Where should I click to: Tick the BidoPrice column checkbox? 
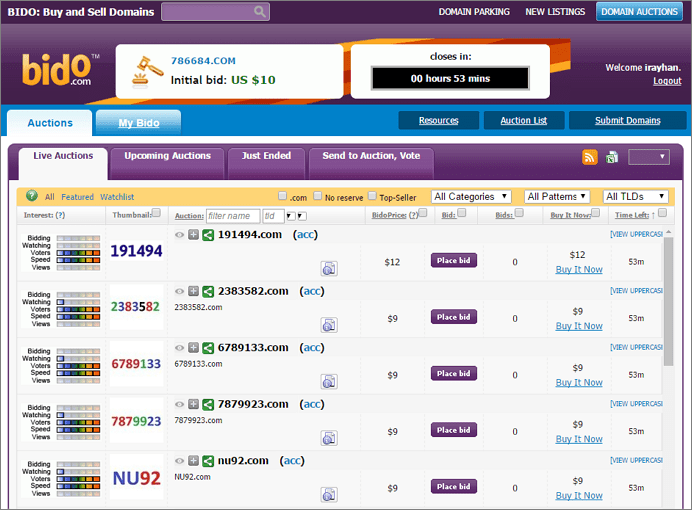pyautogui.click(x=423, y=213)
